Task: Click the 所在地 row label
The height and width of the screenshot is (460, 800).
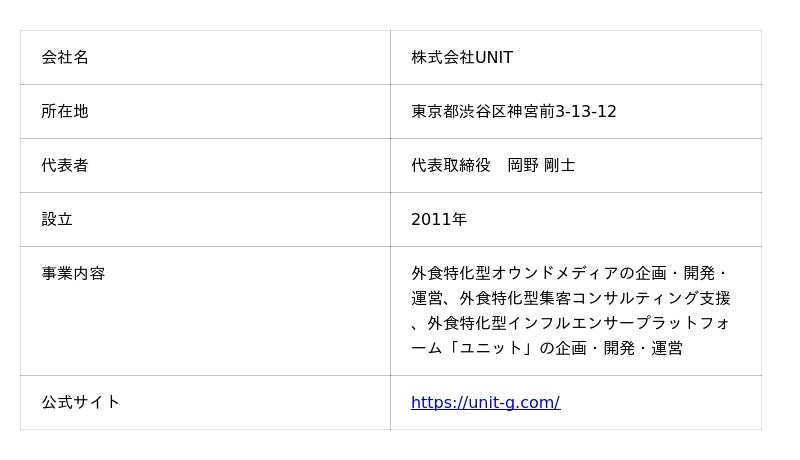Action: click(65, 112)
